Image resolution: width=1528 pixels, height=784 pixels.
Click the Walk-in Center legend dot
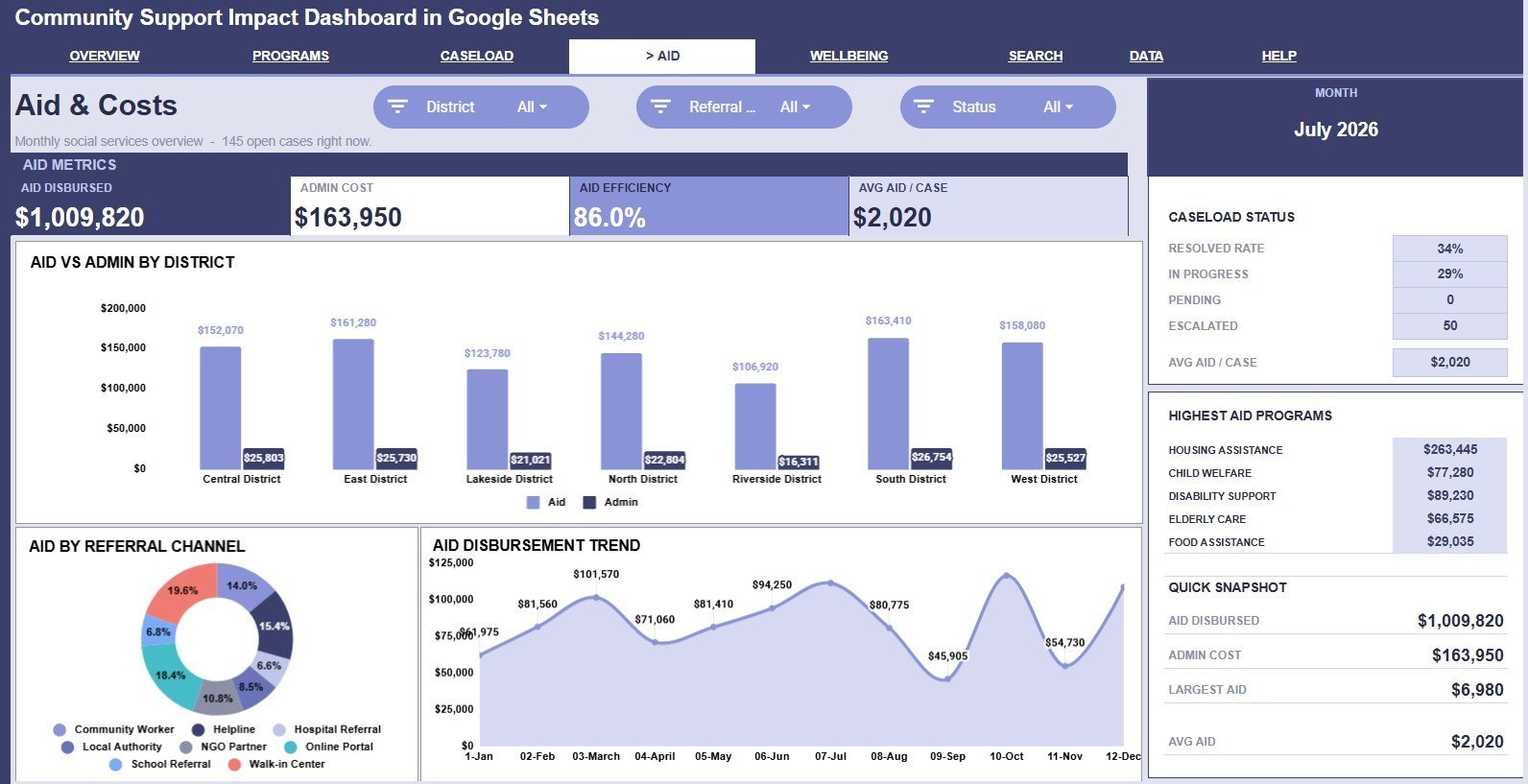tap(234, 764)
